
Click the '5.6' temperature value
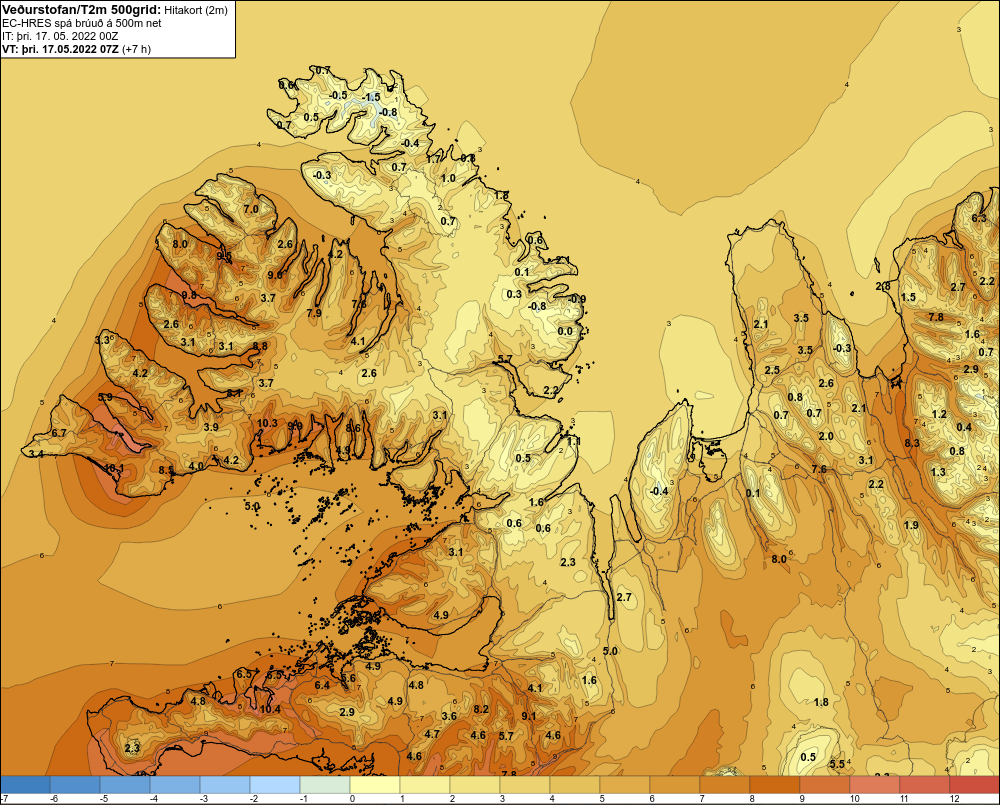point(348,679)
